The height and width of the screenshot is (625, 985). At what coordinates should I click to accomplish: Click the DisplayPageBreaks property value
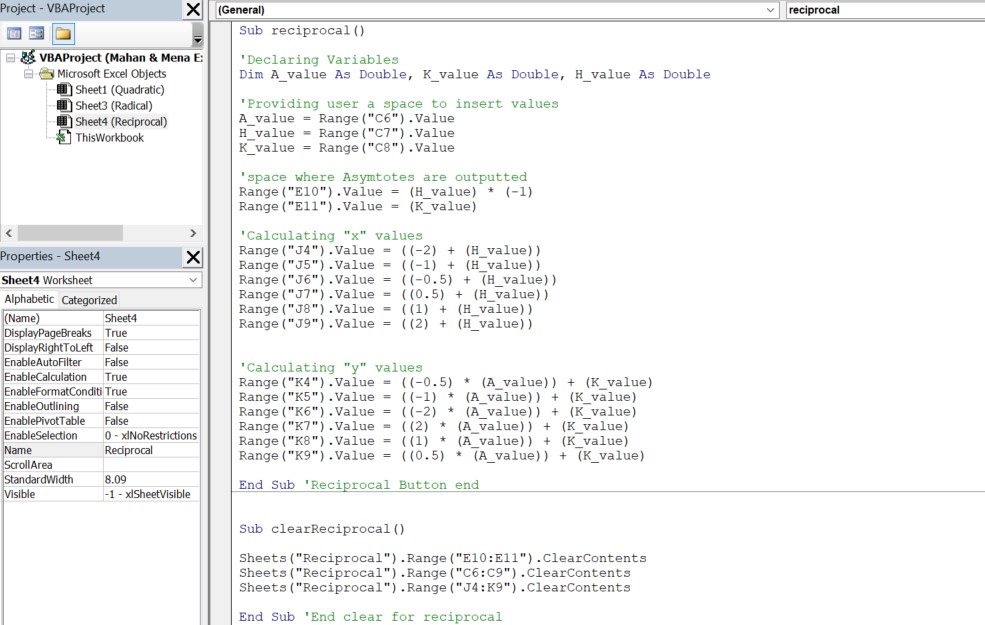pos(150,333)
